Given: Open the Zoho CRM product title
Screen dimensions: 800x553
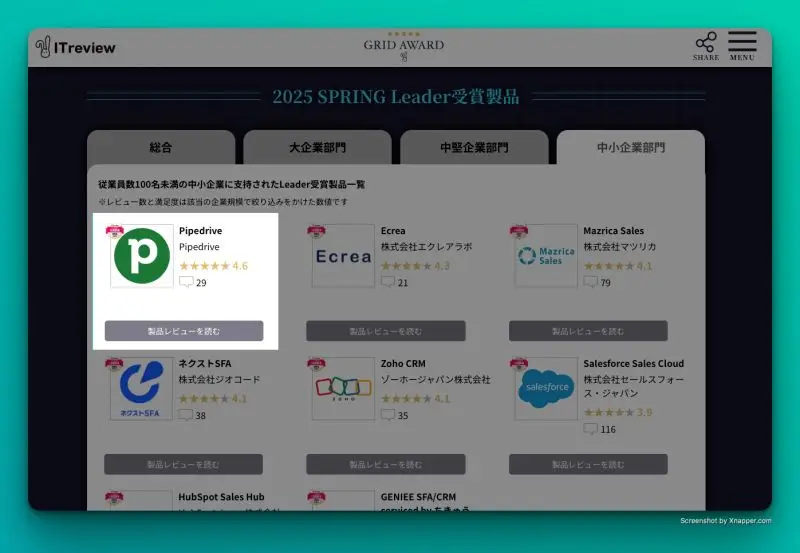Looking at the screenshot, I should pyautogui.click(x=403, y=363).
